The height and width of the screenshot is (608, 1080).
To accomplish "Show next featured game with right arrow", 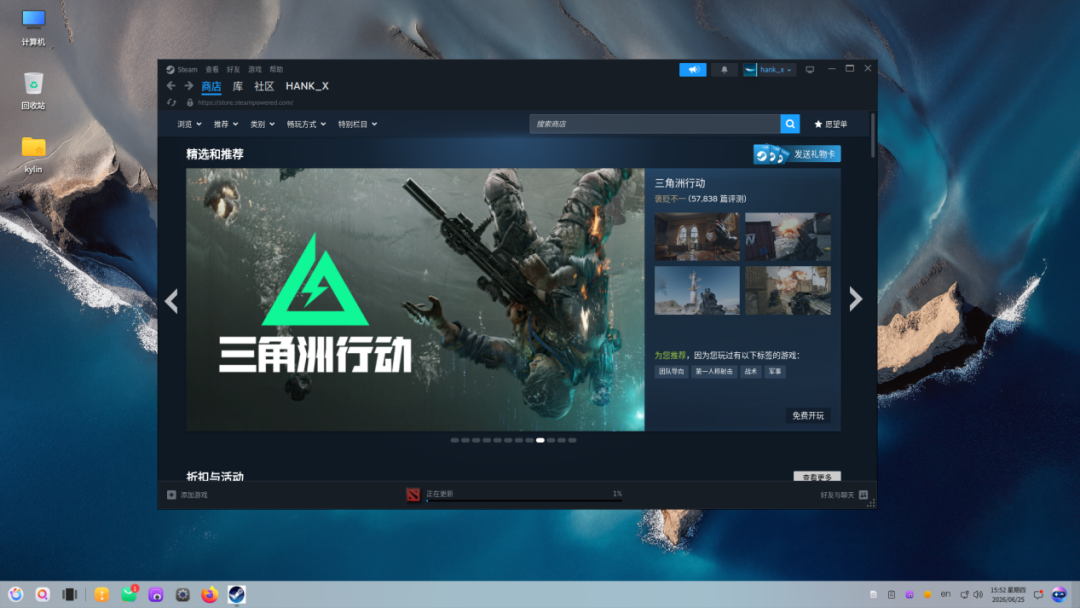I will point(855,300).
